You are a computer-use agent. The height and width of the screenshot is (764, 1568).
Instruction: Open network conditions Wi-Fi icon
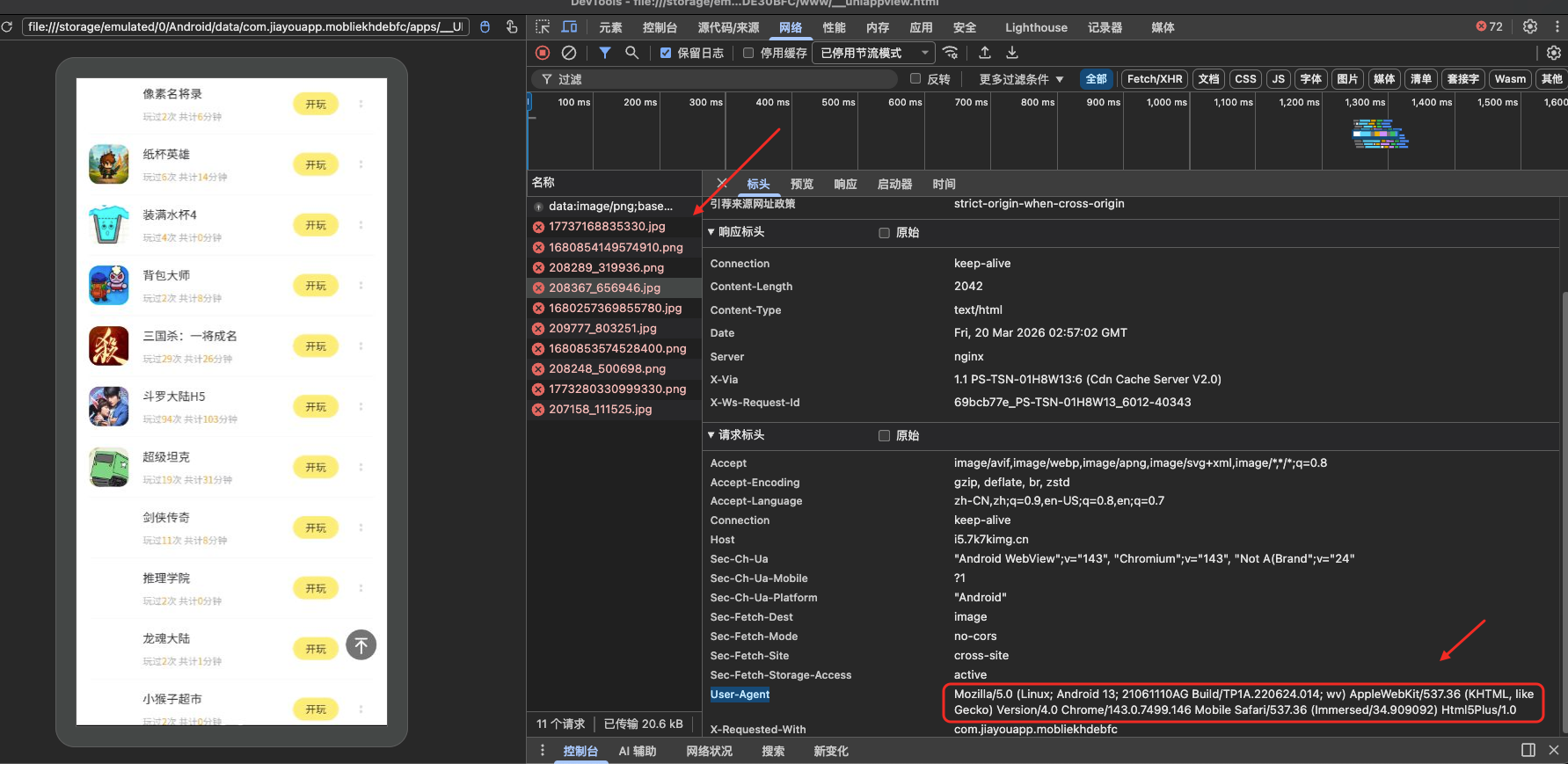951,53
